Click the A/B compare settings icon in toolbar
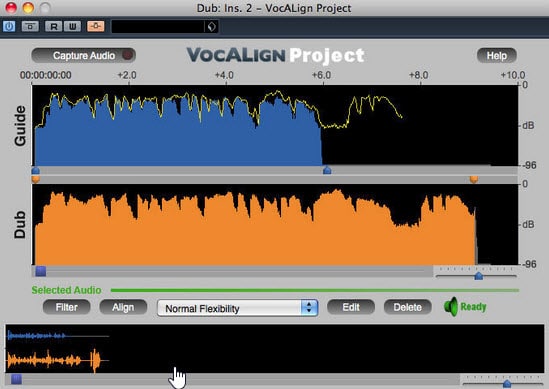 pyautogui.click(x=30, y=26)
